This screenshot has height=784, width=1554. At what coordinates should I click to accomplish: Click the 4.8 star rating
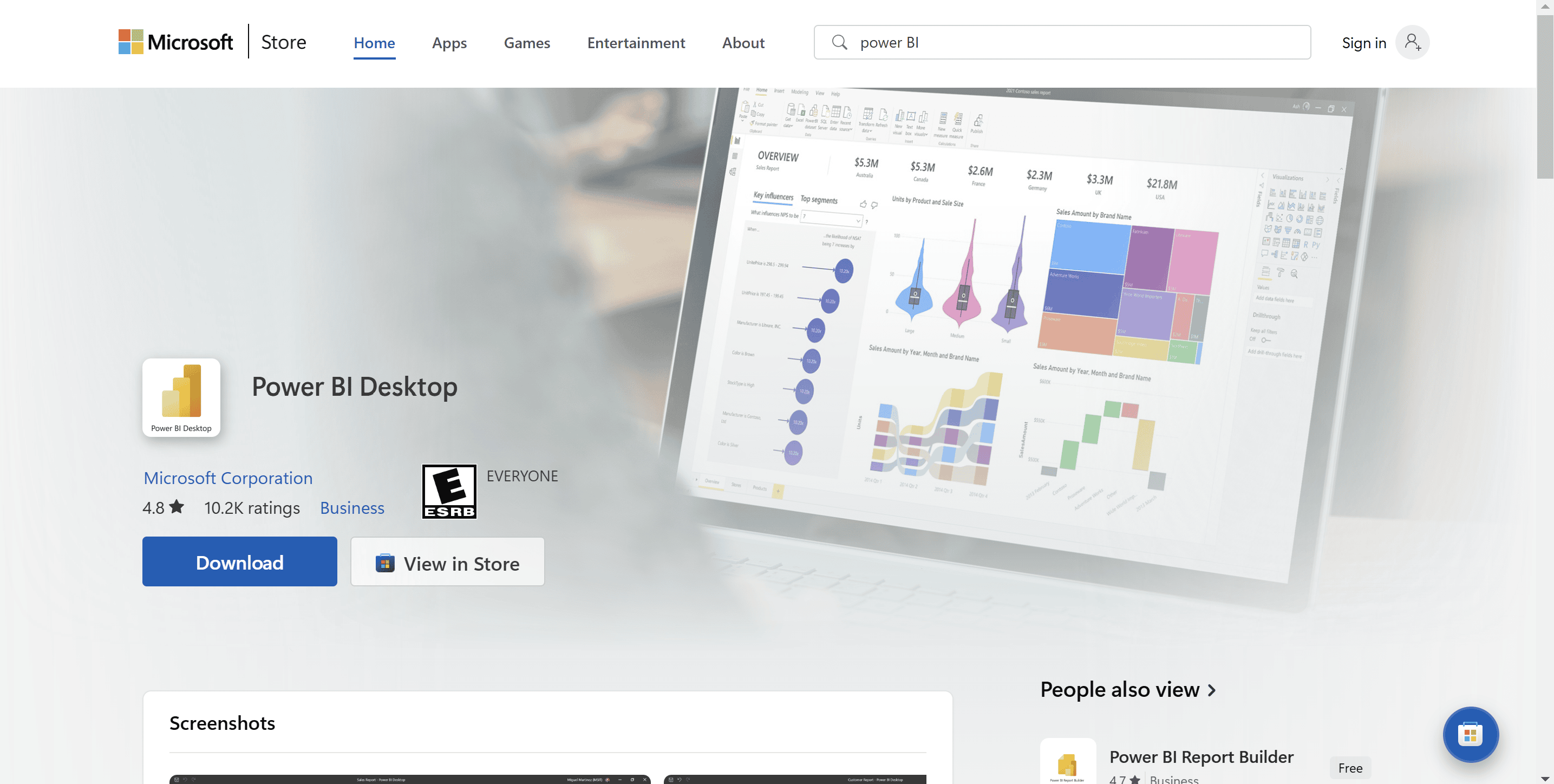(163, 507)
